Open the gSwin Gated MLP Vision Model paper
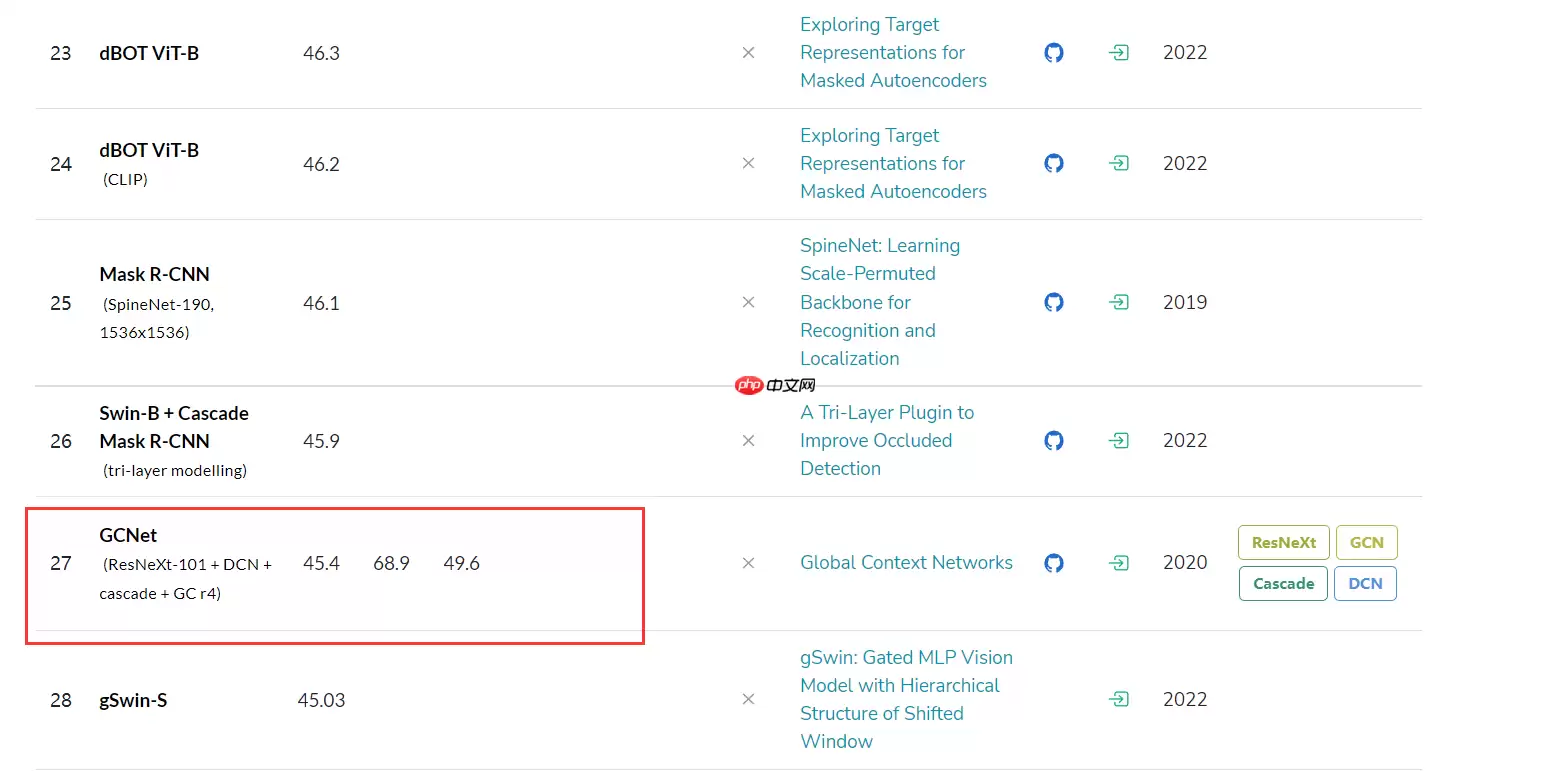This screenshot has height=771, width=1551. coord(906,699)
